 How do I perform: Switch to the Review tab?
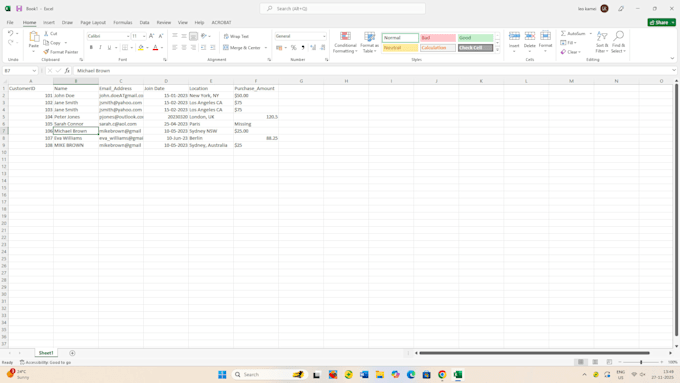(x=163, y=23)
